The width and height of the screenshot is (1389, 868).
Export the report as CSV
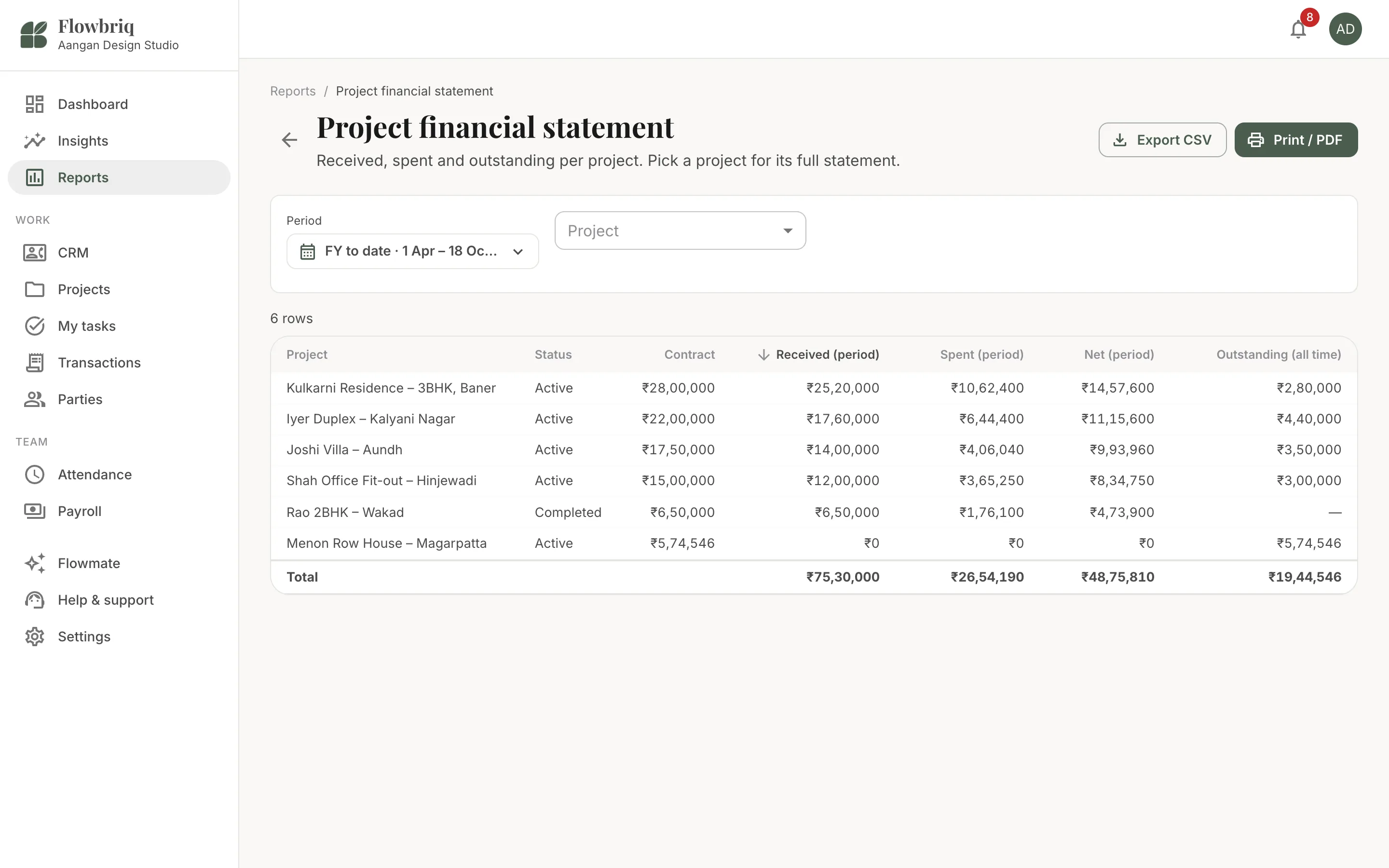pyautogui.click(x=1162, y=139)
